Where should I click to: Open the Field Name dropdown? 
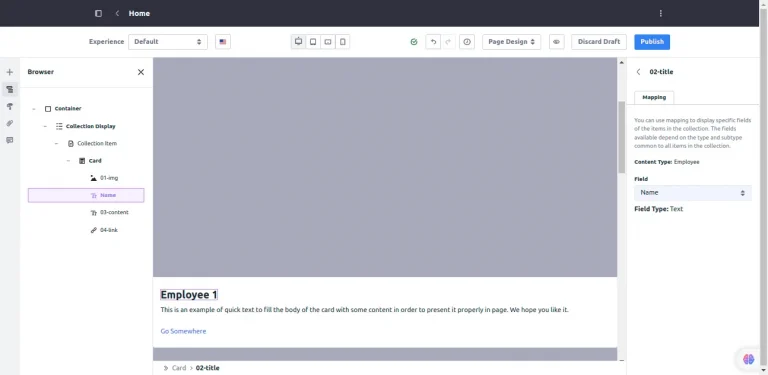click(x=693, y=193)
